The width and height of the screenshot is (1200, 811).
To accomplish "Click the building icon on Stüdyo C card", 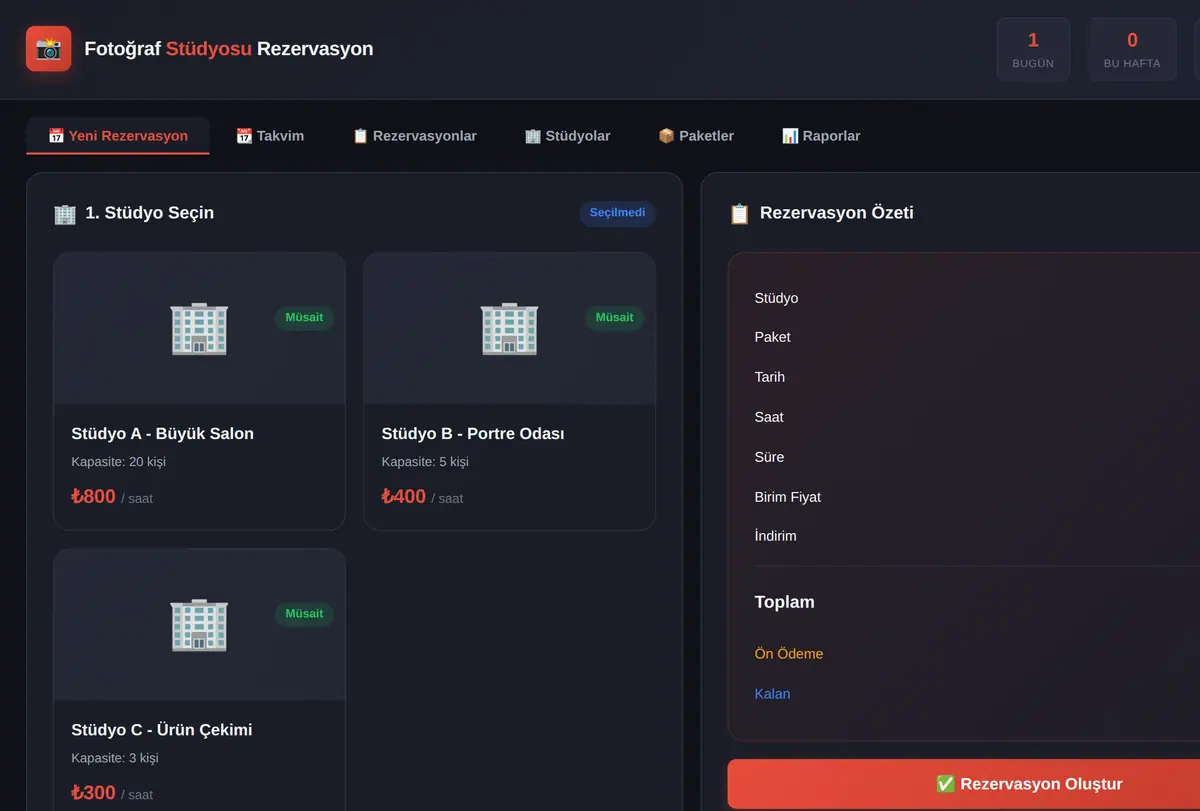I will click(x=199, y=625).
